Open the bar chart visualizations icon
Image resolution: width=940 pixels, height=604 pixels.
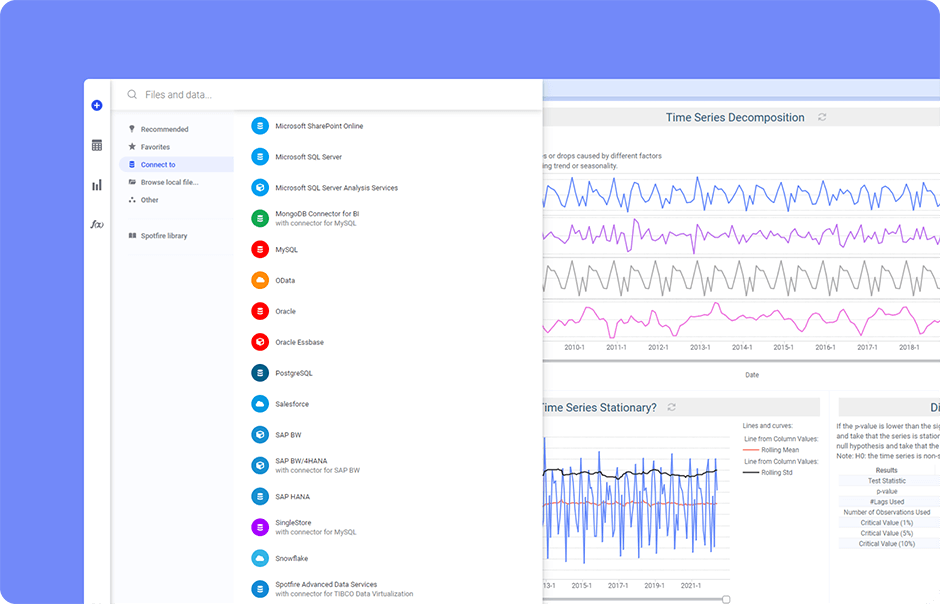click(x=97, y=185)
